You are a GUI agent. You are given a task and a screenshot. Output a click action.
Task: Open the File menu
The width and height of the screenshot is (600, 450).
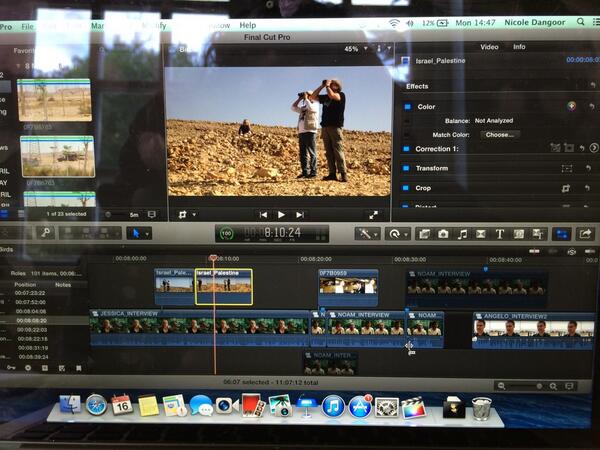28,27
